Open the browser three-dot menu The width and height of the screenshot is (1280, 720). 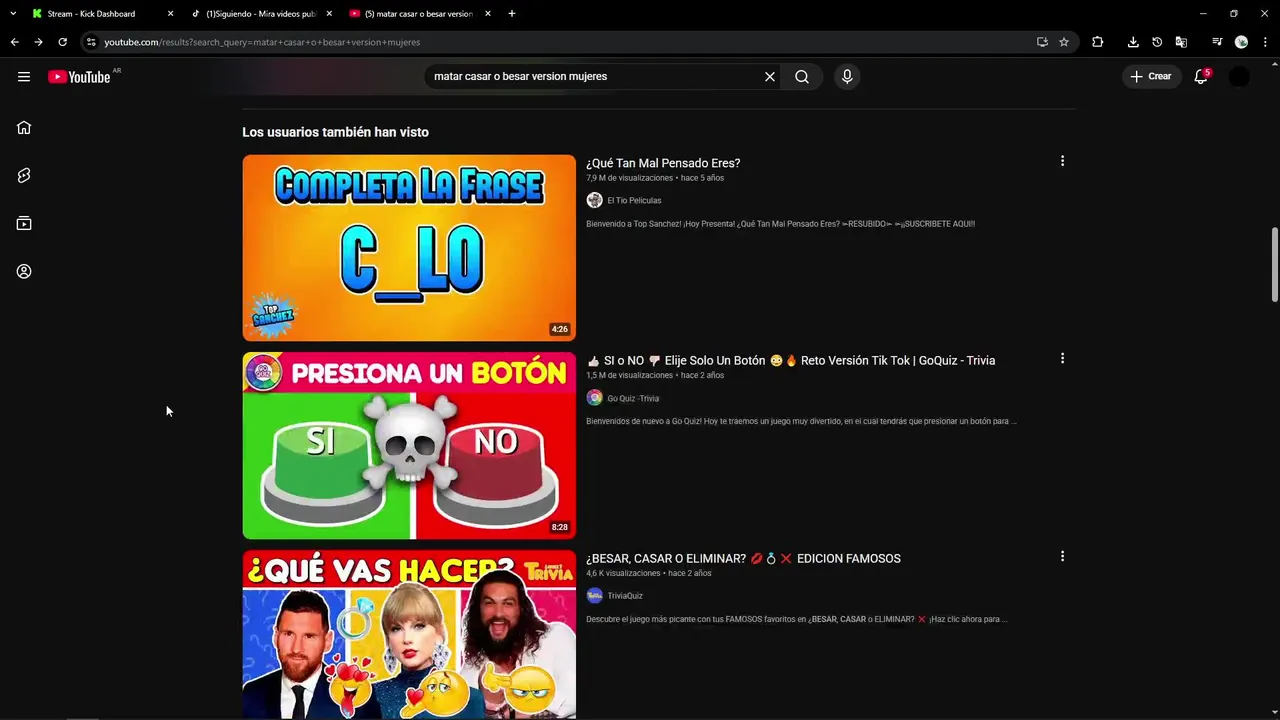coord(1265,42)
